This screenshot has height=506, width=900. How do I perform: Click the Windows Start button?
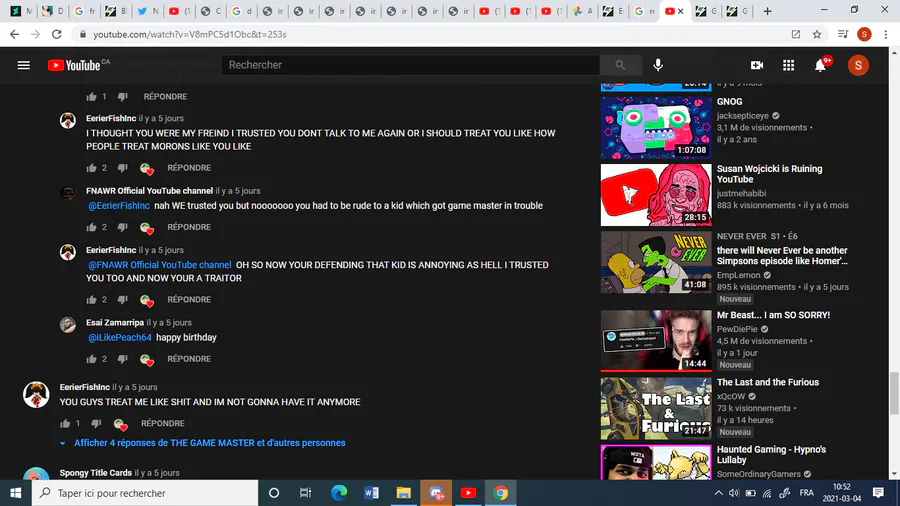15,493
